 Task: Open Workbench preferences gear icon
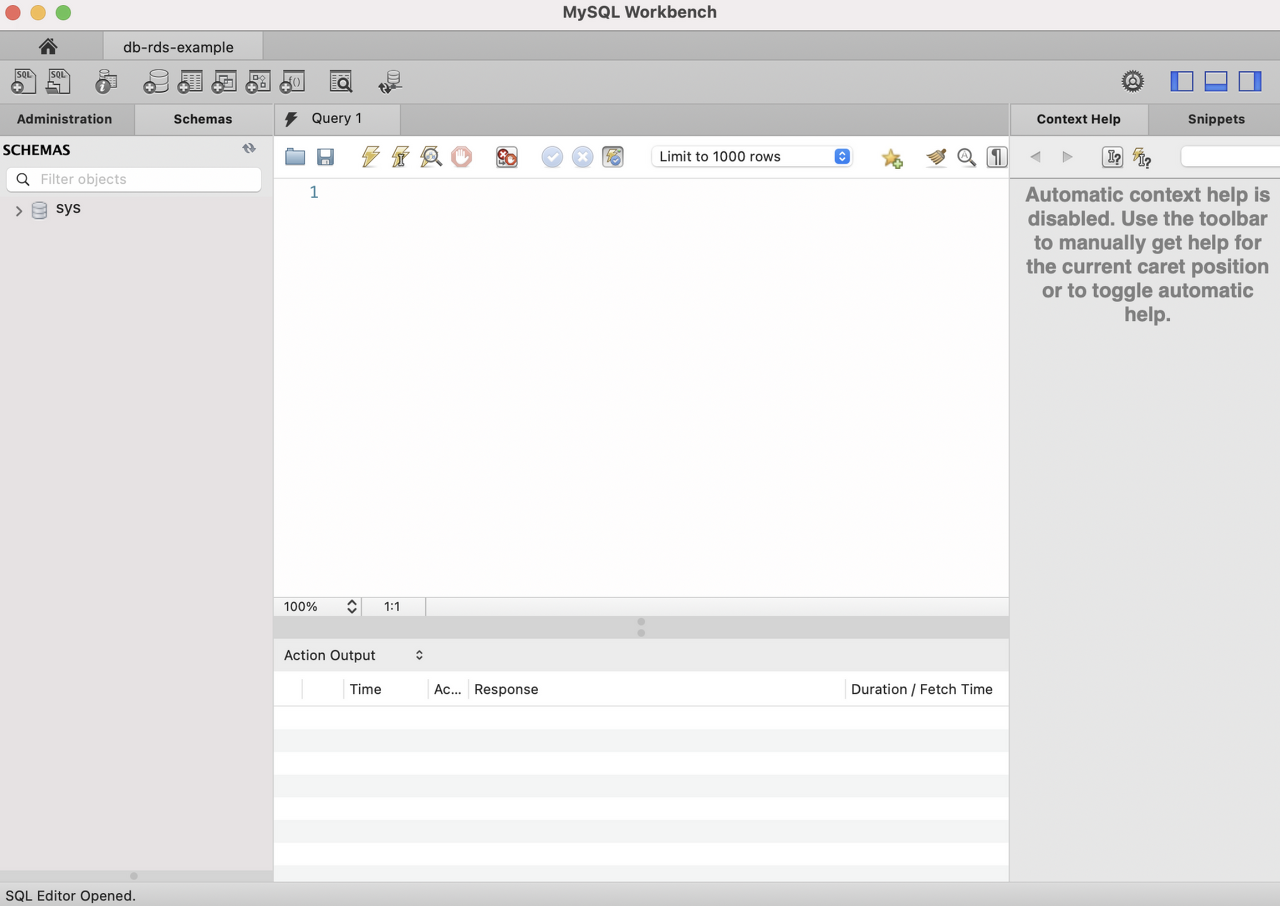click(x=1132, y=82)
